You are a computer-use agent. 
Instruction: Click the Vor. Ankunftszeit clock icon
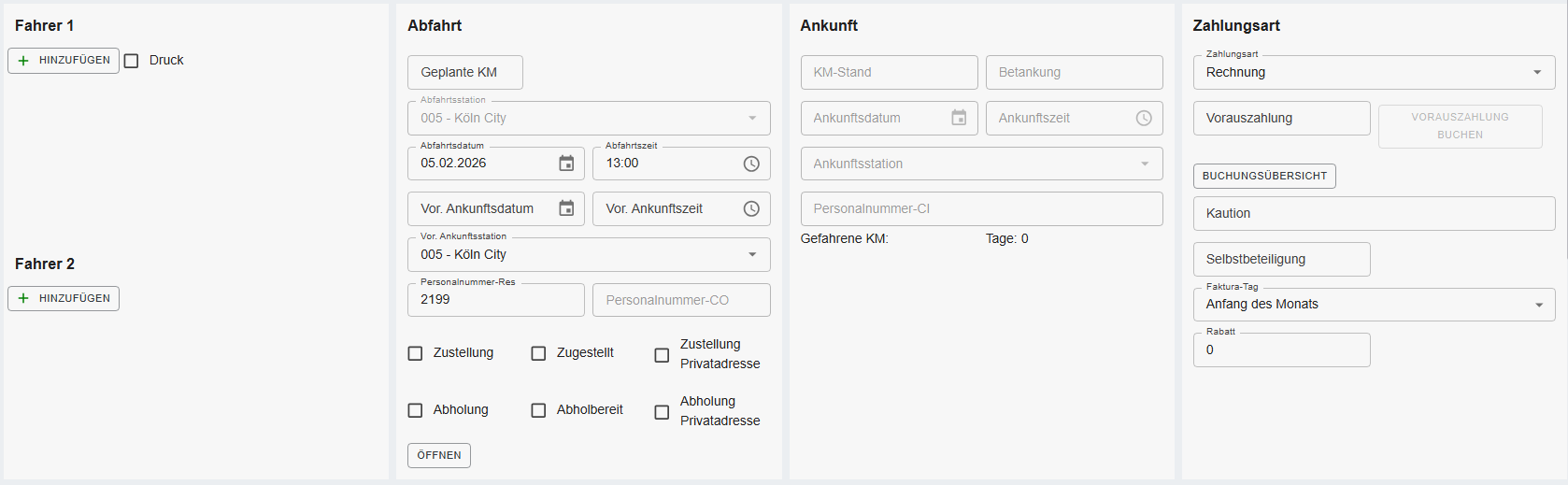coord(751,208)
